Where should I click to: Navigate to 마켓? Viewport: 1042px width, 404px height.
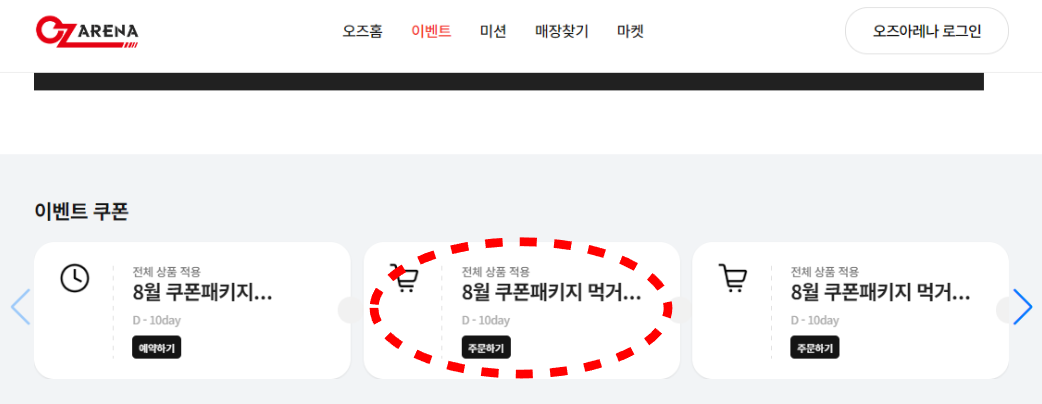(630, 31)
